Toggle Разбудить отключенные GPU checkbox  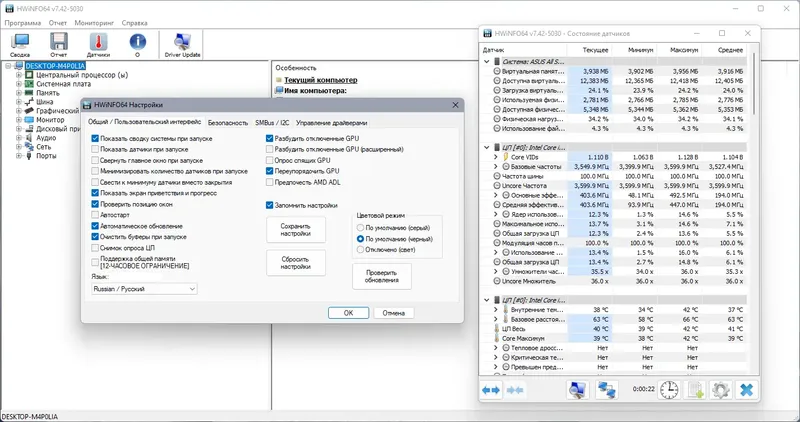[269, 138]
